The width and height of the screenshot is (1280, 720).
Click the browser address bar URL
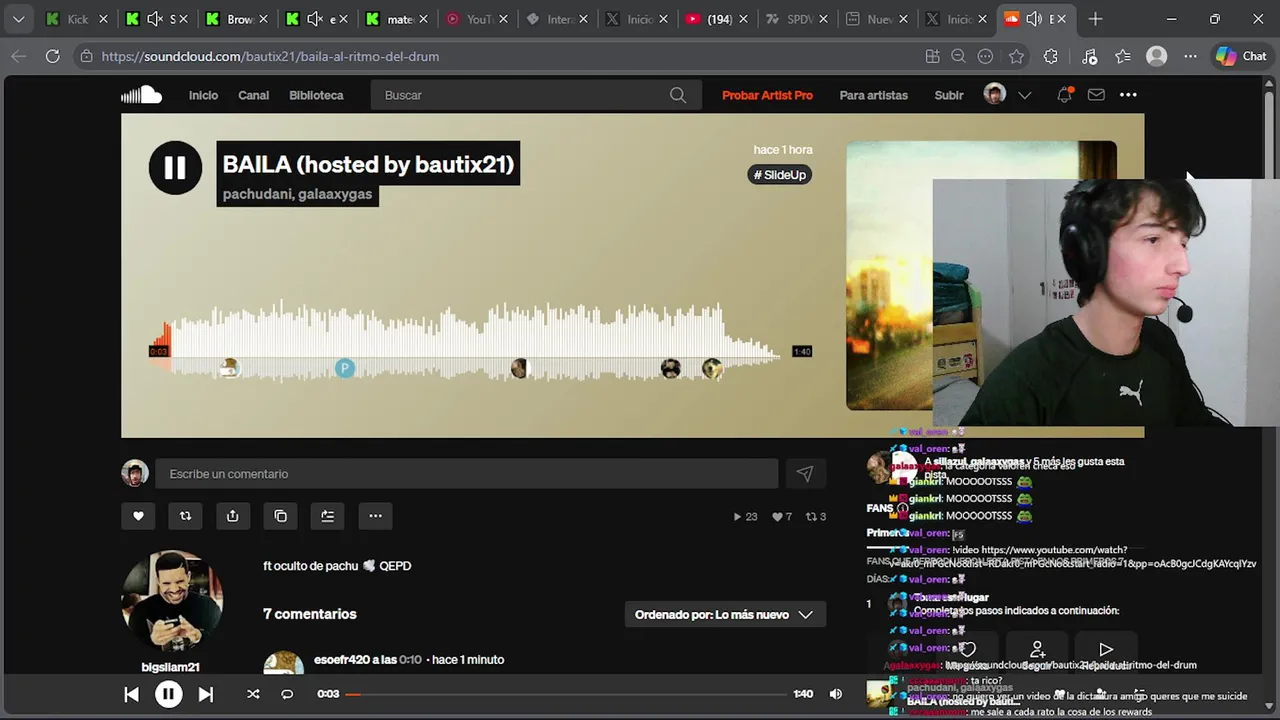click(270, 57)
